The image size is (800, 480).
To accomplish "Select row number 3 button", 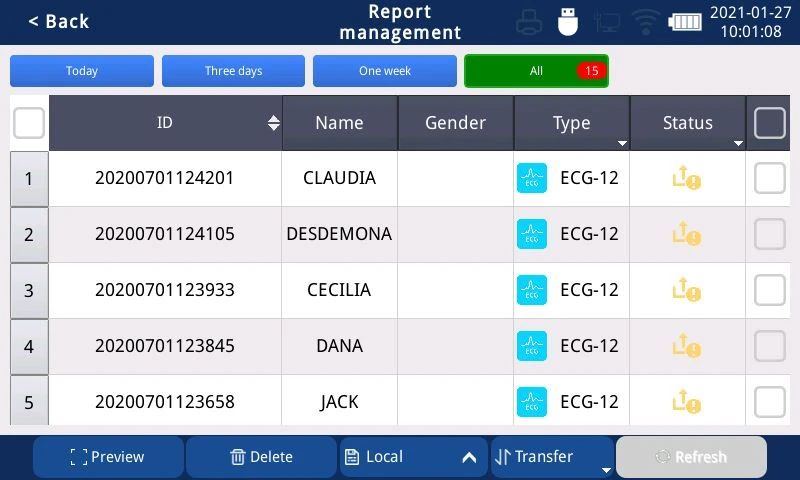I will (x=29, y=291).
